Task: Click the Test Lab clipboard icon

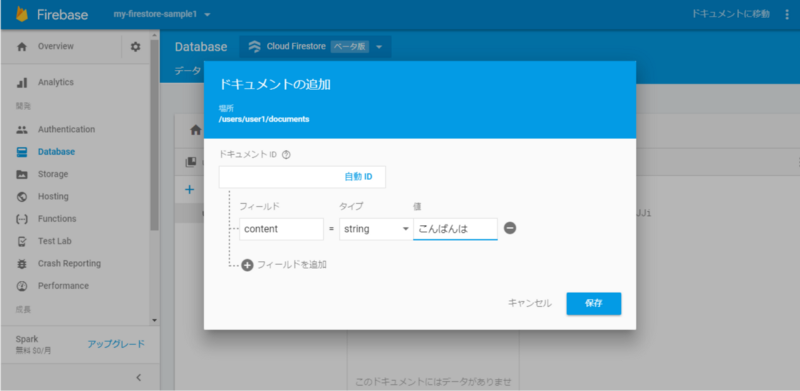Action: 21,241
